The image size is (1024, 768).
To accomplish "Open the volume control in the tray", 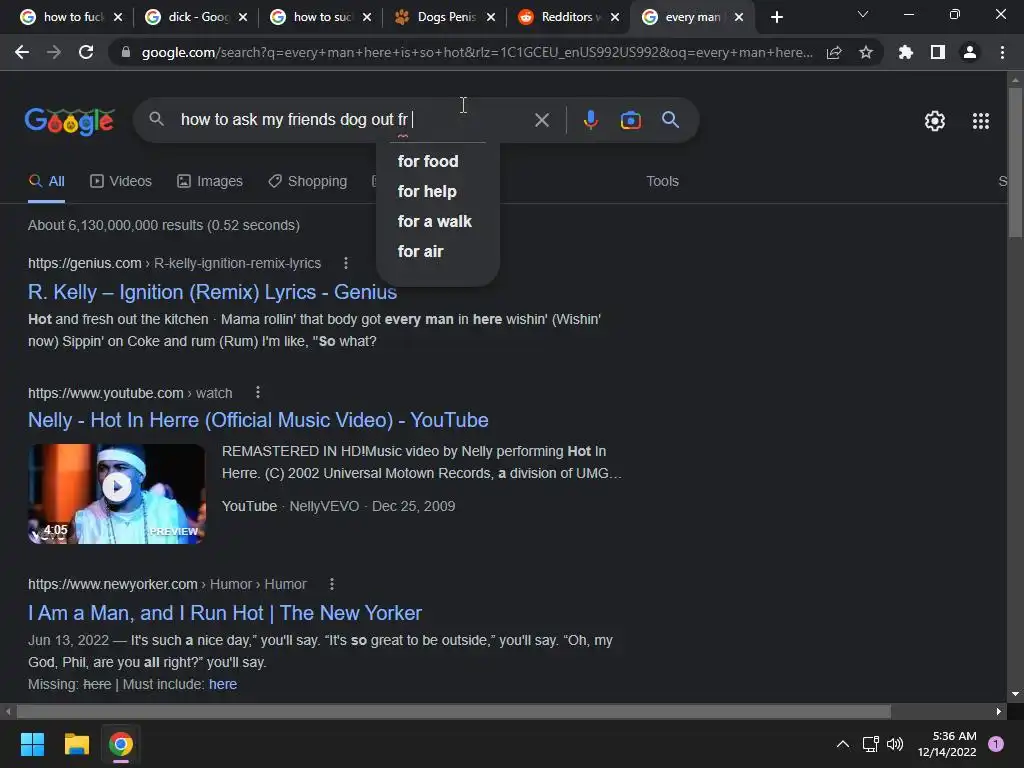I will (895, 744).
